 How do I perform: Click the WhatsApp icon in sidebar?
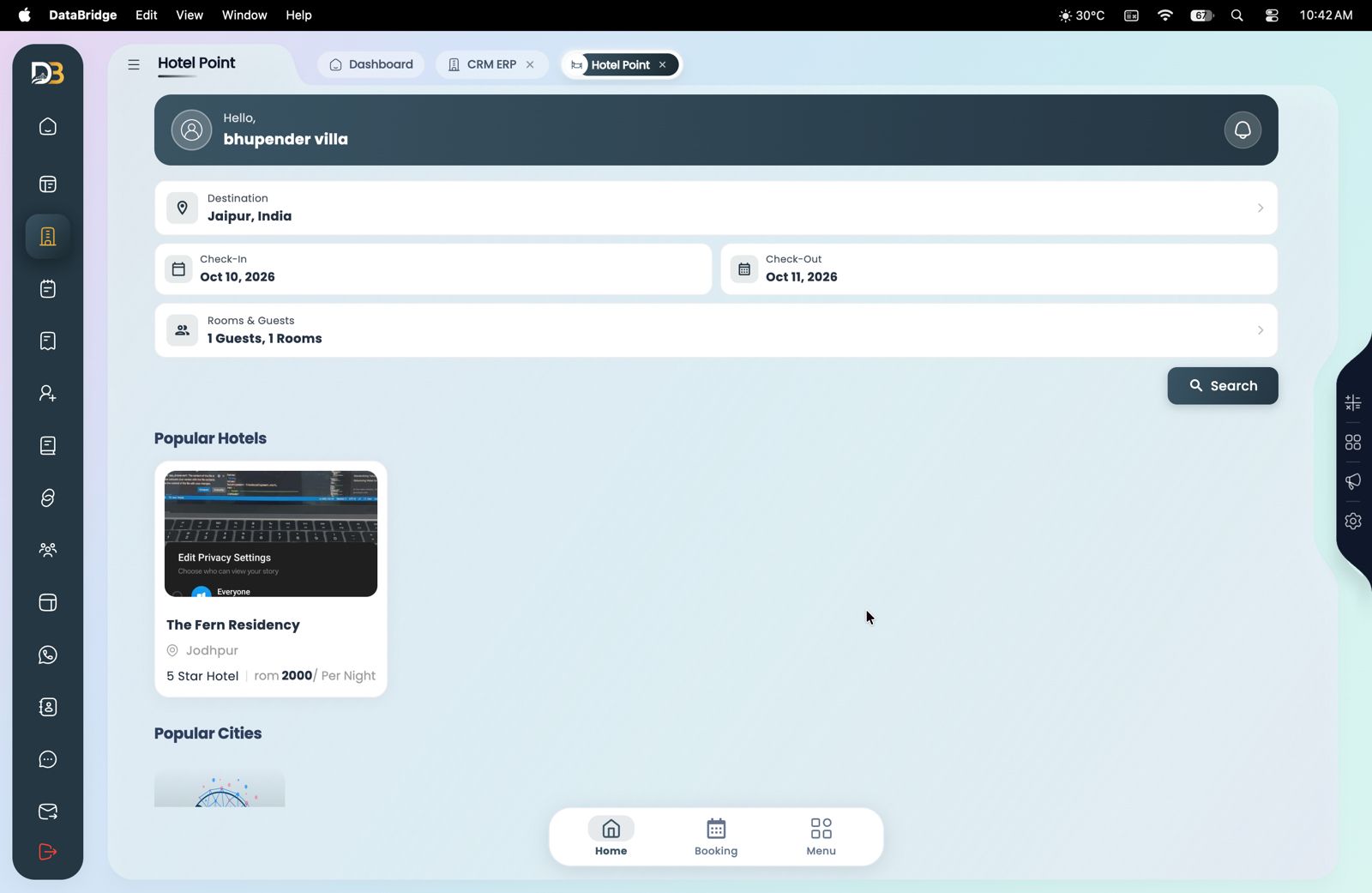coord(48,655)
